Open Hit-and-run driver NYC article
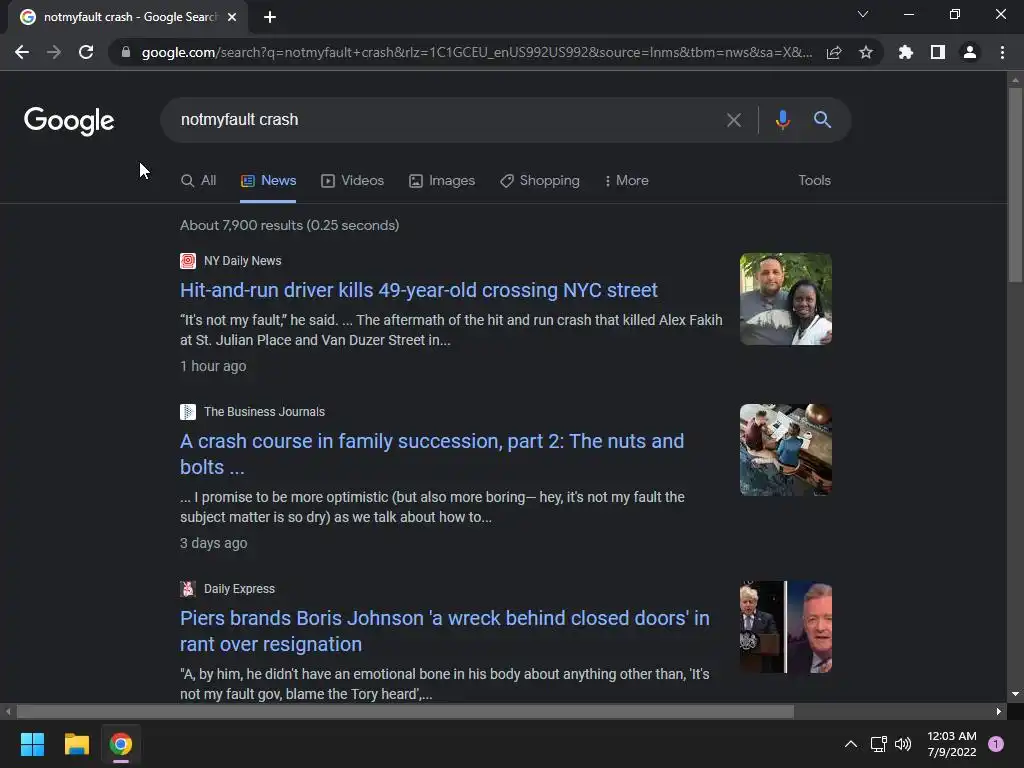 419,290
